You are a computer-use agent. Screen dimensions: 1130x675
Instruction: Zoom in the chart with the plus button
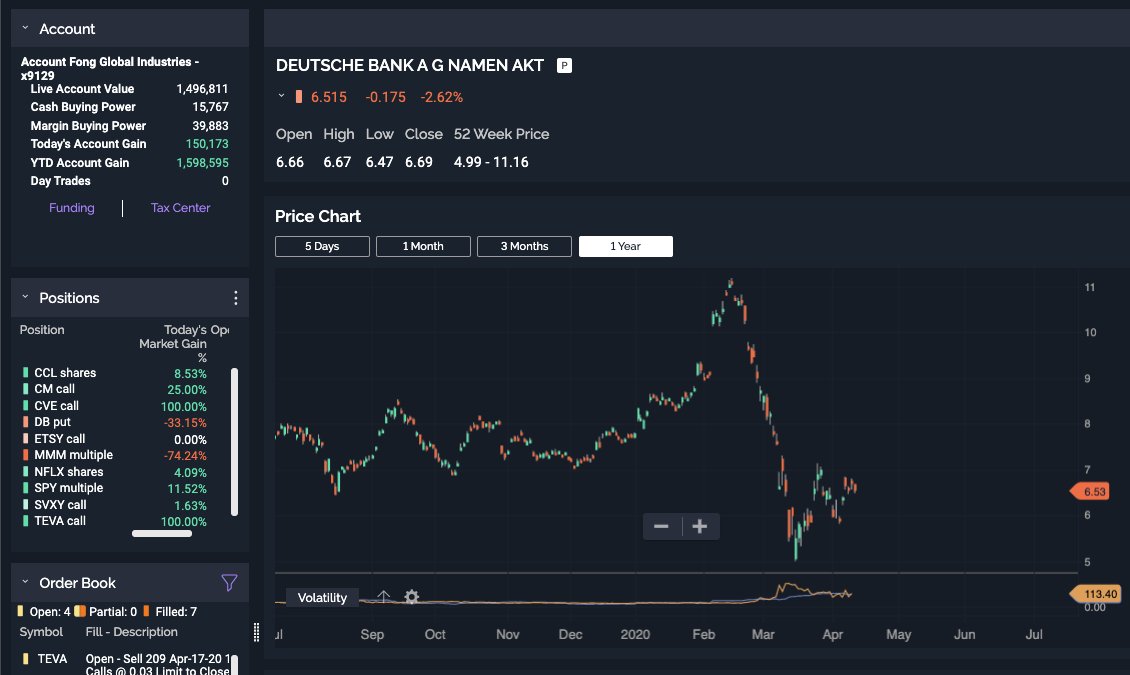tap(700, 527)
